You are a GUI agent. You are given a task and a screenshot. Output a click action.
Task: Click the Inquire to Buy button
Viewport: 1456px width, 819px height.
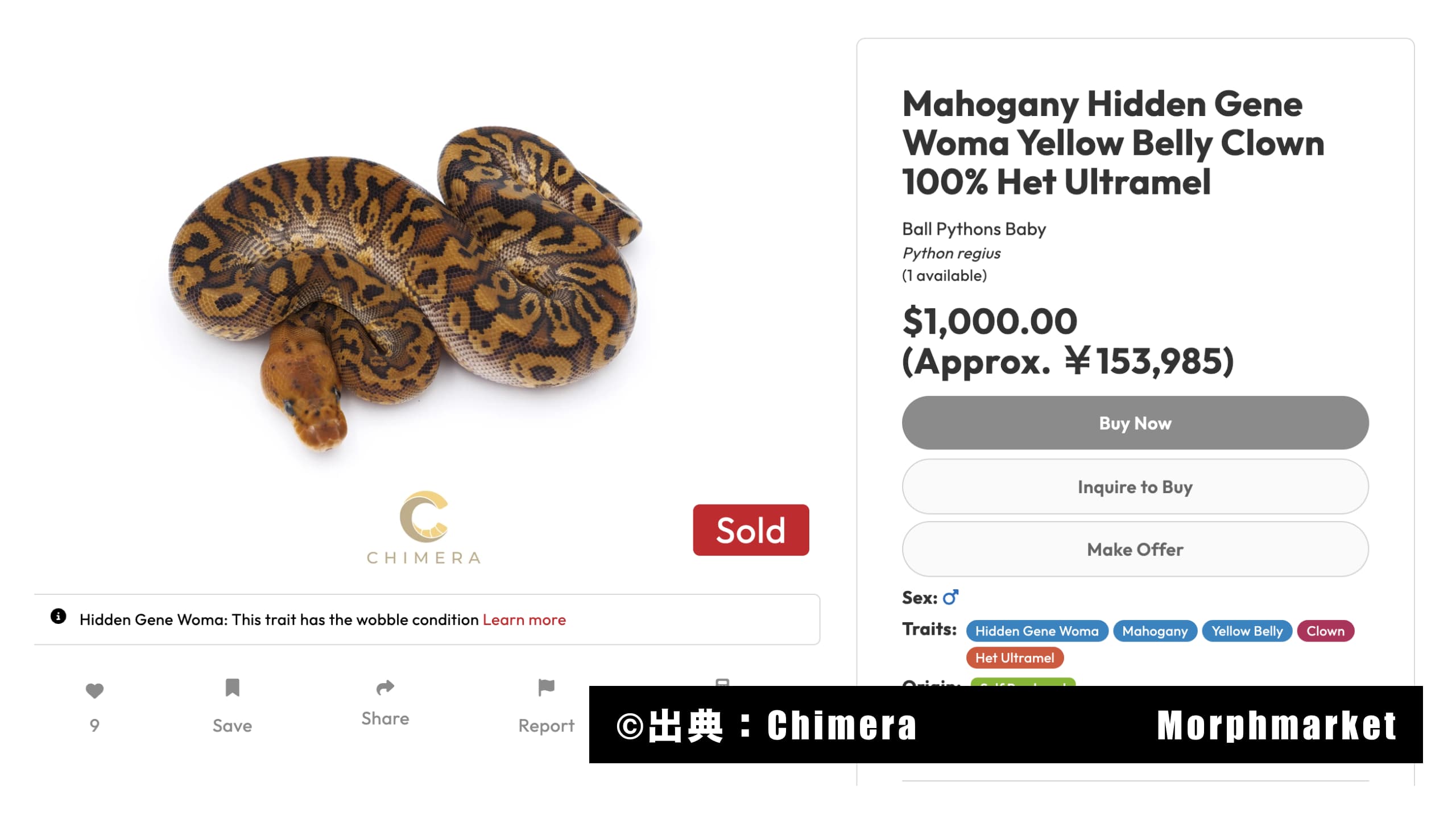point(1135,487)
